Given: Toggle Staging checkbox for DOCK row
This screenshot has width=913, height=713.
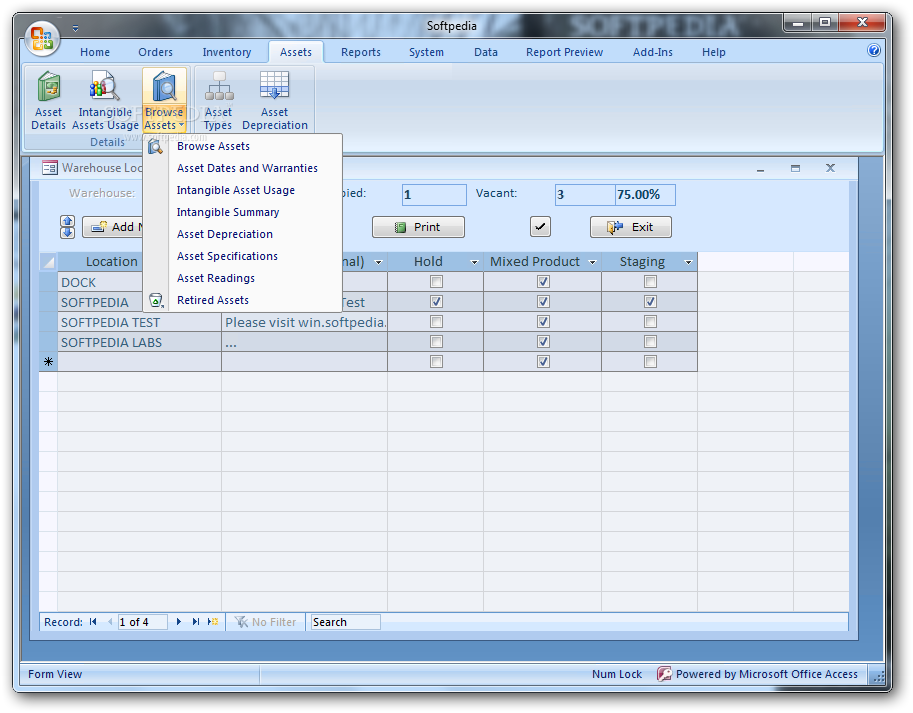Looking at the screenshot, I should (x=650, y=282).
